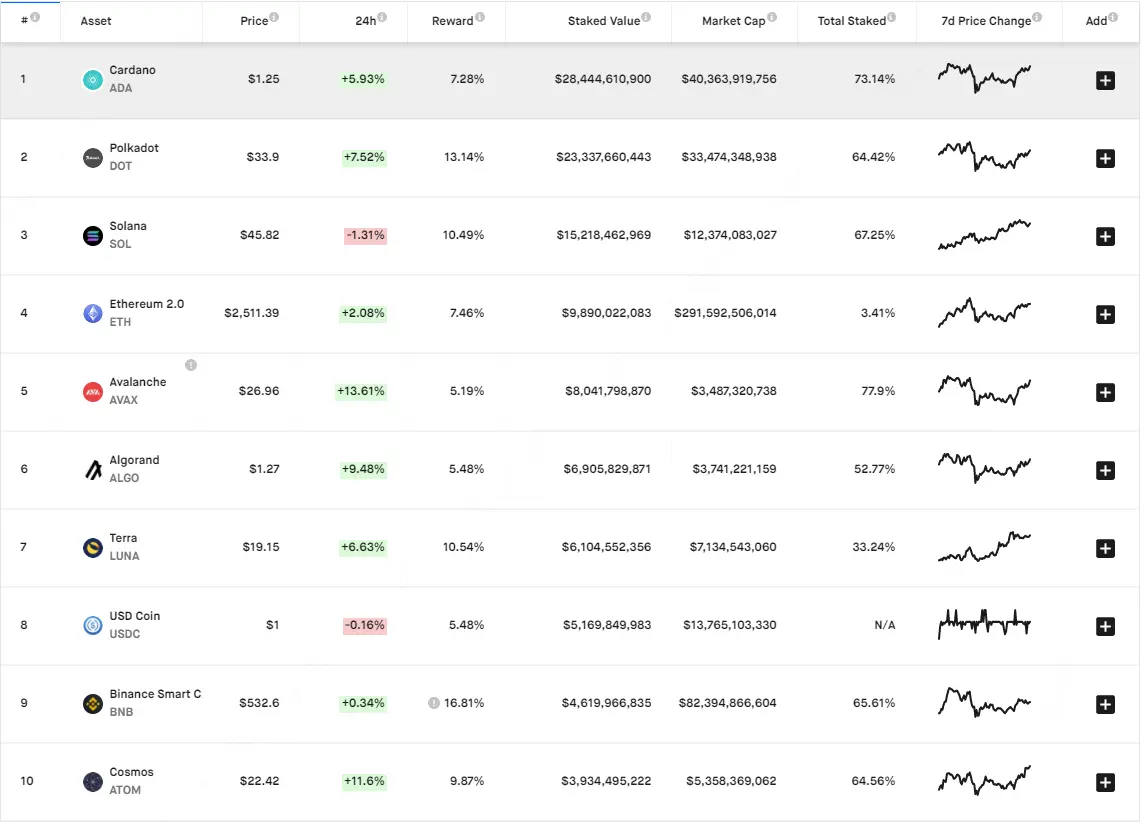This screenshot has width=1141, height=822.
Task: Open the Terra asset name link
Action: (123, 538)
